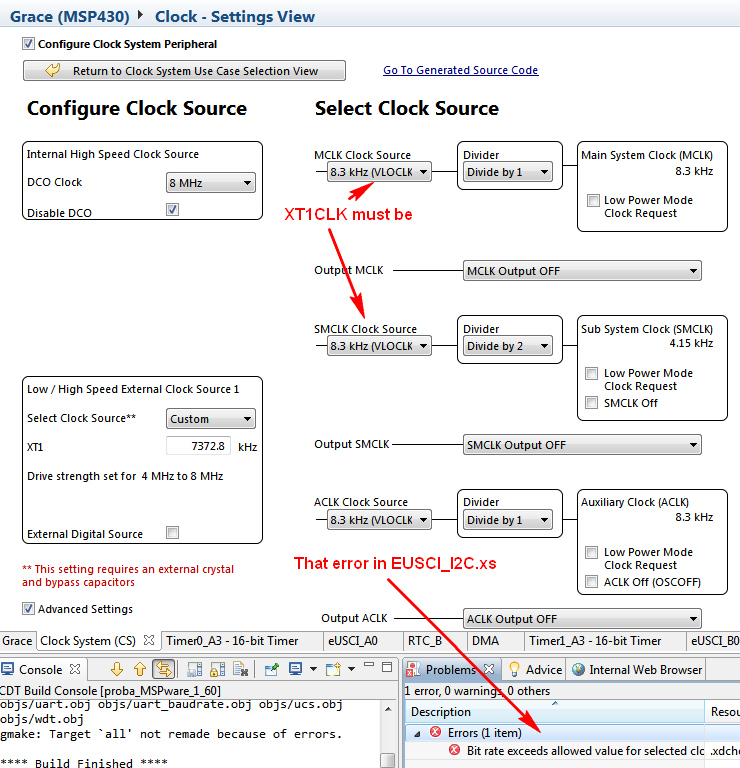Check the External Digital Source checkbox
740x768 pixels.
click(172, 532)
